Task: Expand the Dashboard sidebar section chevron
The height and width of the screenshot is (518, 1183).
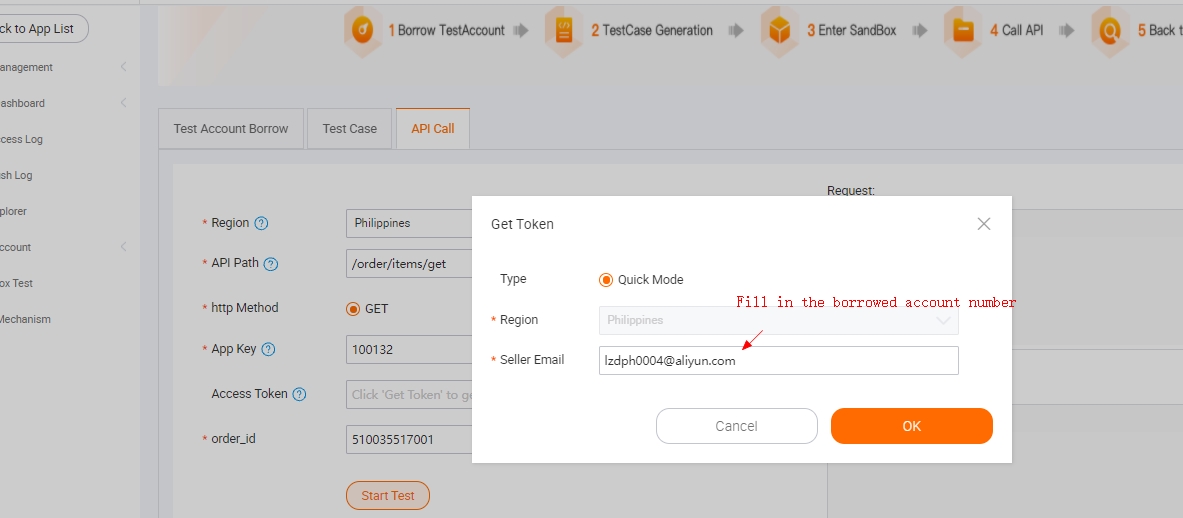Action: pyautogui.click(x=123, y=103)
